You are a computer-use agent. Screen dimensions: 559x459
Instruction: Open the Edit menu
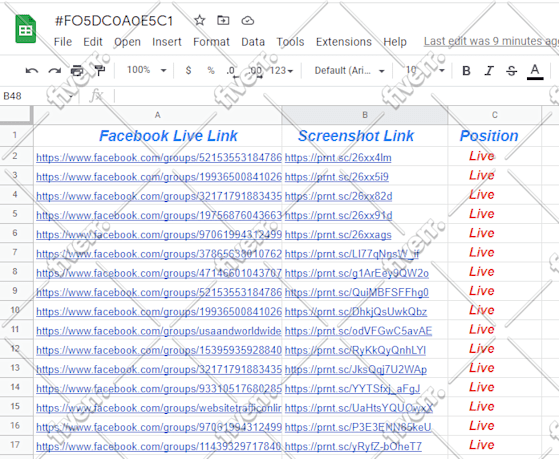[x=93, y=42]
